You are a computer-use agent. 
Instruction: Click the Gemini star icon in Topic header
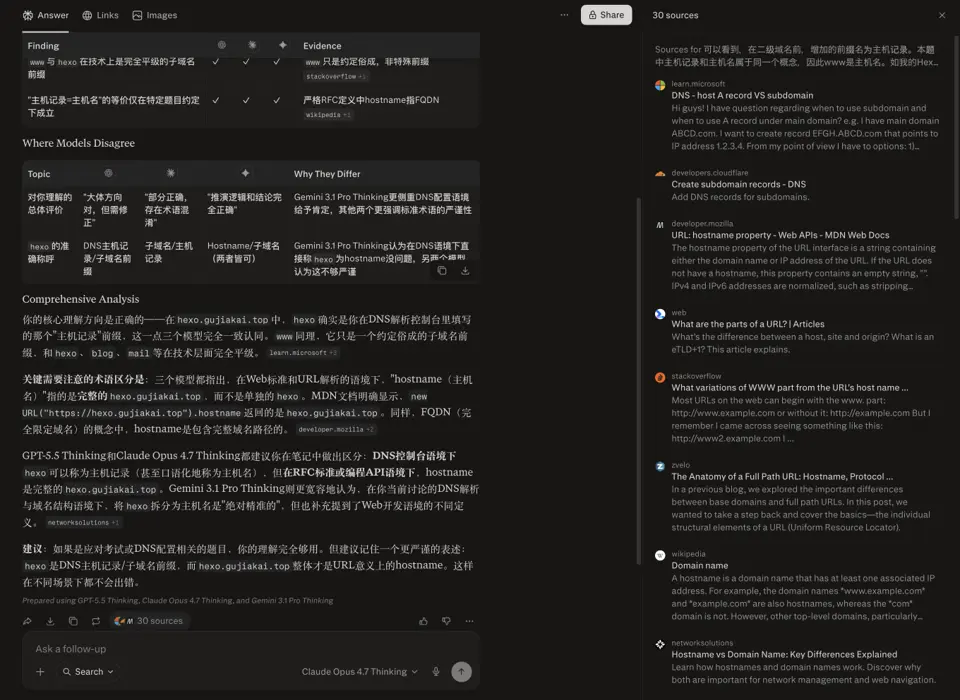coord(245,173)
